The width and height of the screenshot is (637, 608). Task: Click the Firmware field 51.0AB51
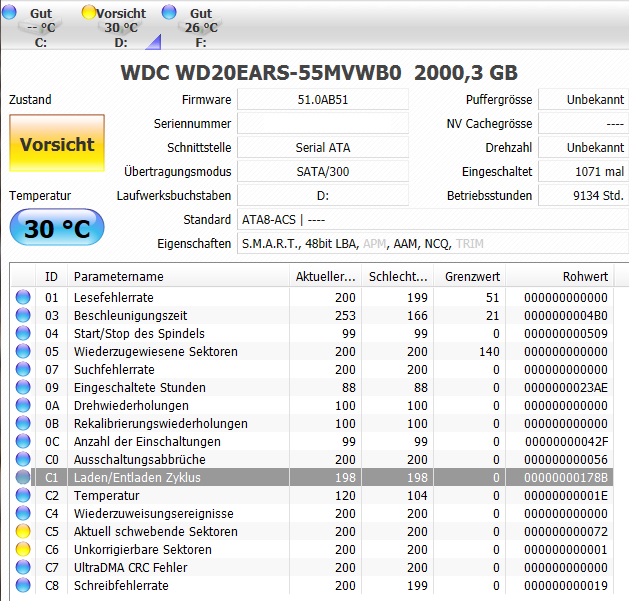pos(323,100)
